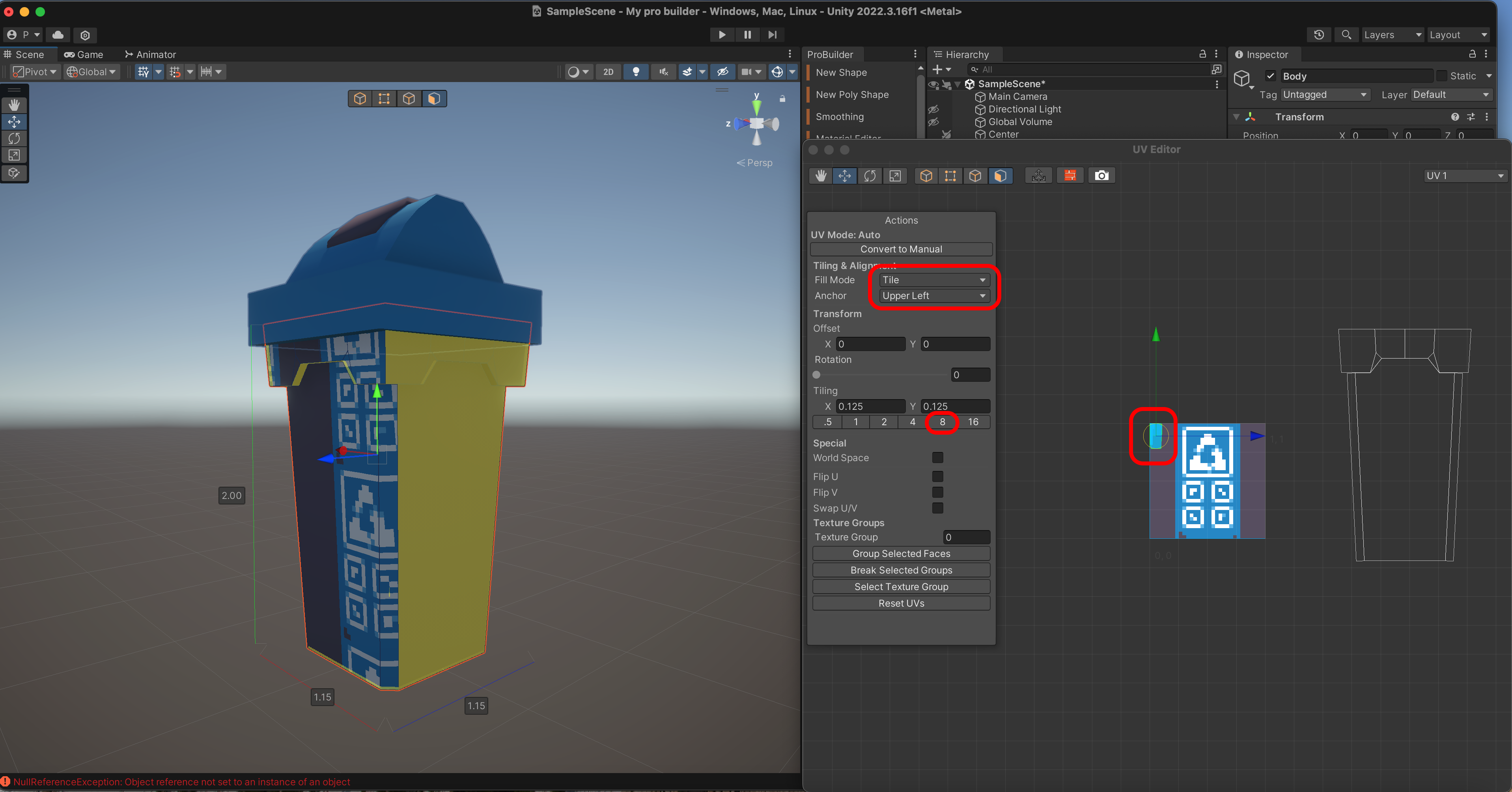
Task: Select the Scale tool in UV Editor toolbar
Action: [x=894, y=176]
